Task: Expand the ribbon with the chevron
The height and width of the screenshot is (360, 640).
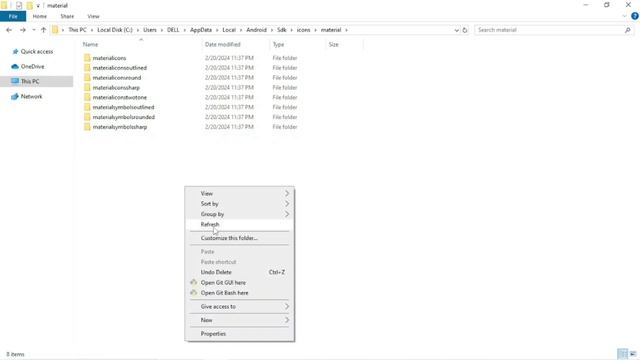Action: point(624,16)
